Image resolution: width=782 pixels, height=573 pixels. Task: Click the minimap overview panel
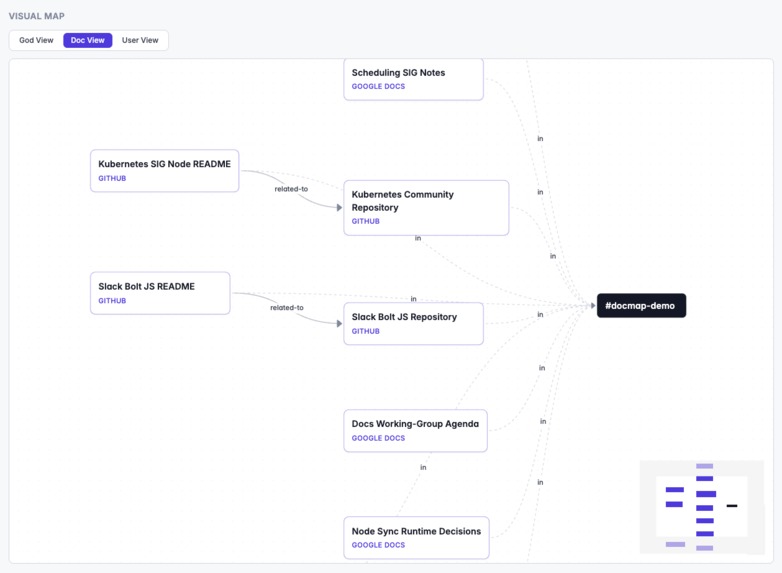tap(702, 507)
